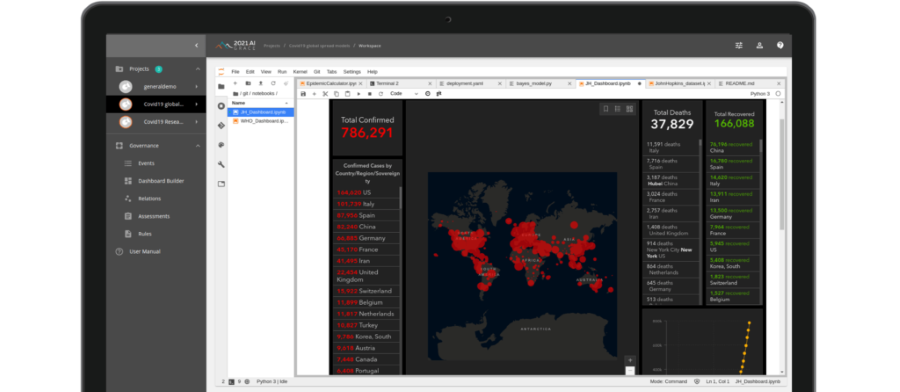
Task: Click the new folder icon in file browser
Action: 248,83
